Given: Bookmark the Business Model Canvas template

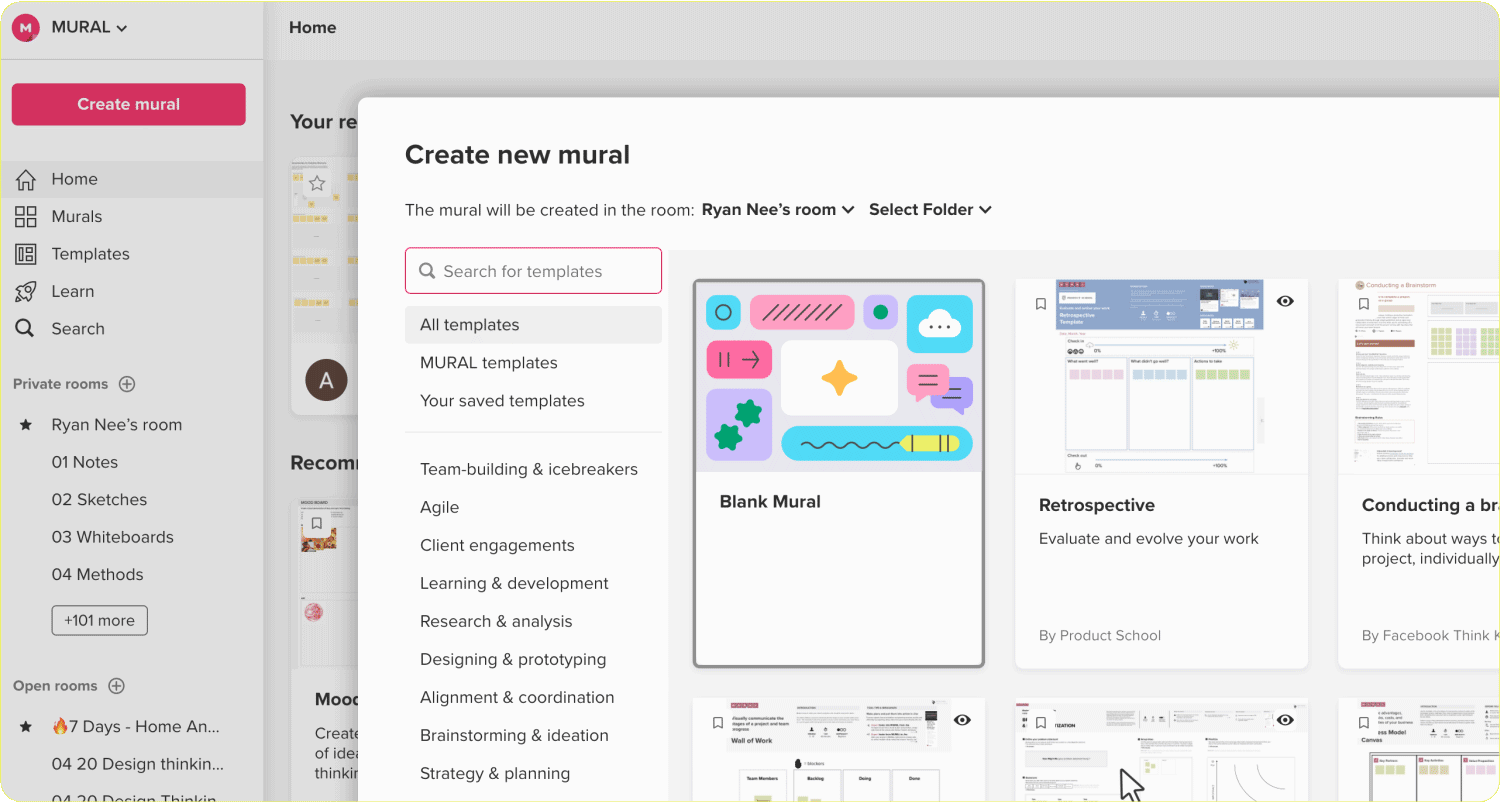Looking at the screenshot, I should 1364,723.
